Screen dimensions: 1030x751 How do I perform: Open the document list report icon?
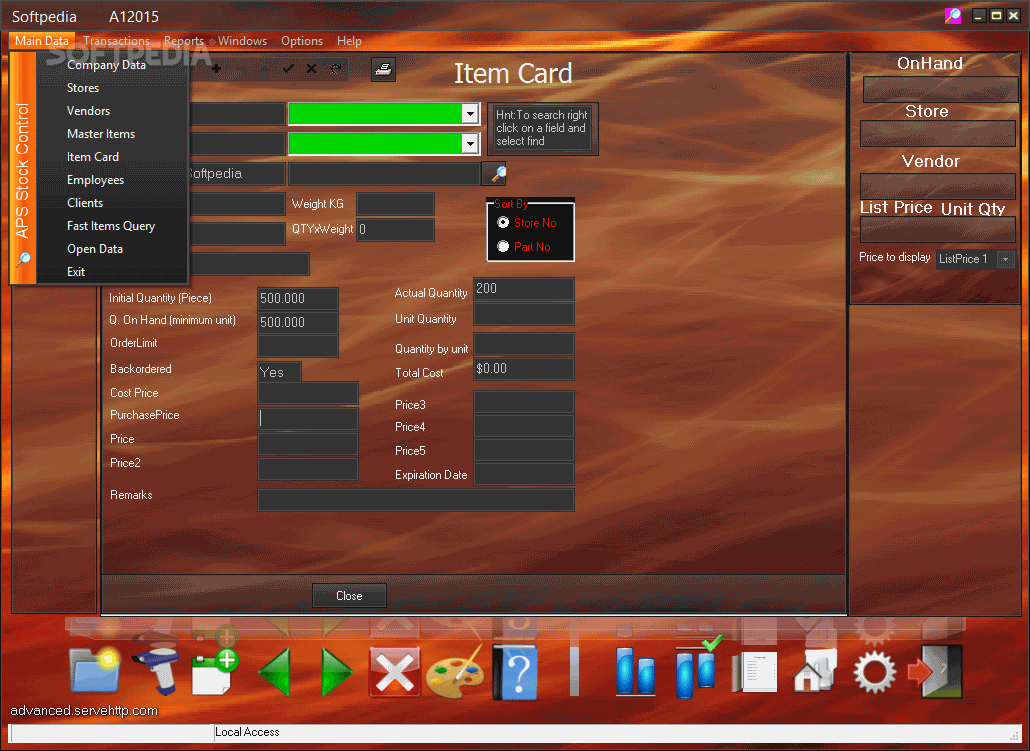pos(755,671)
